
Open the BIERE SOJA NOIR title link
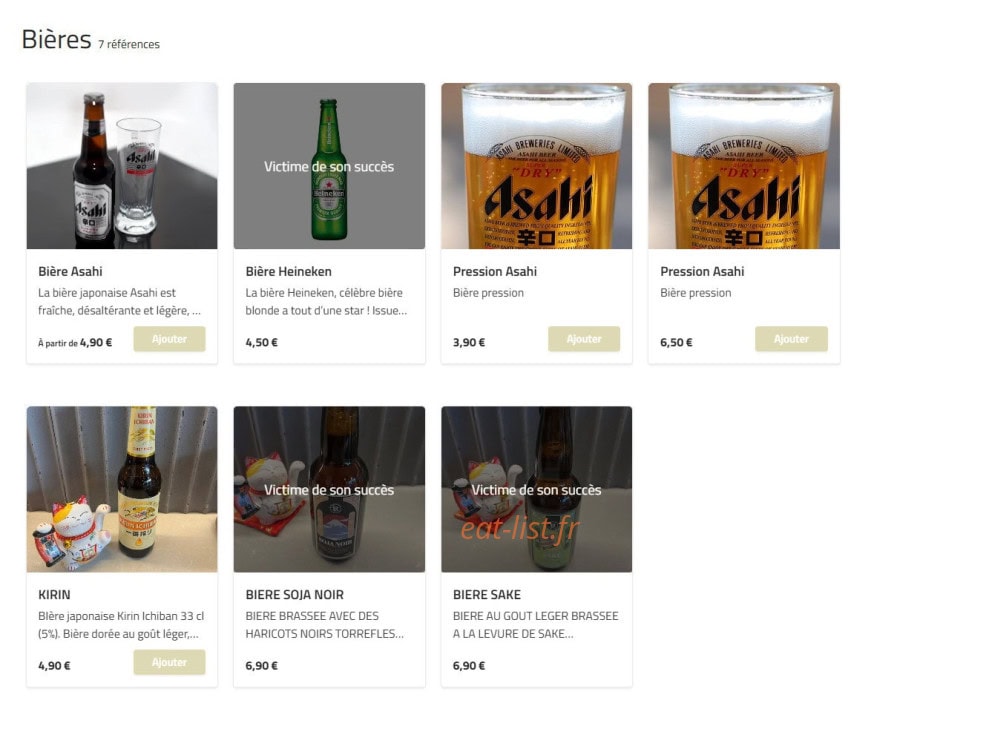click(295, 595)
